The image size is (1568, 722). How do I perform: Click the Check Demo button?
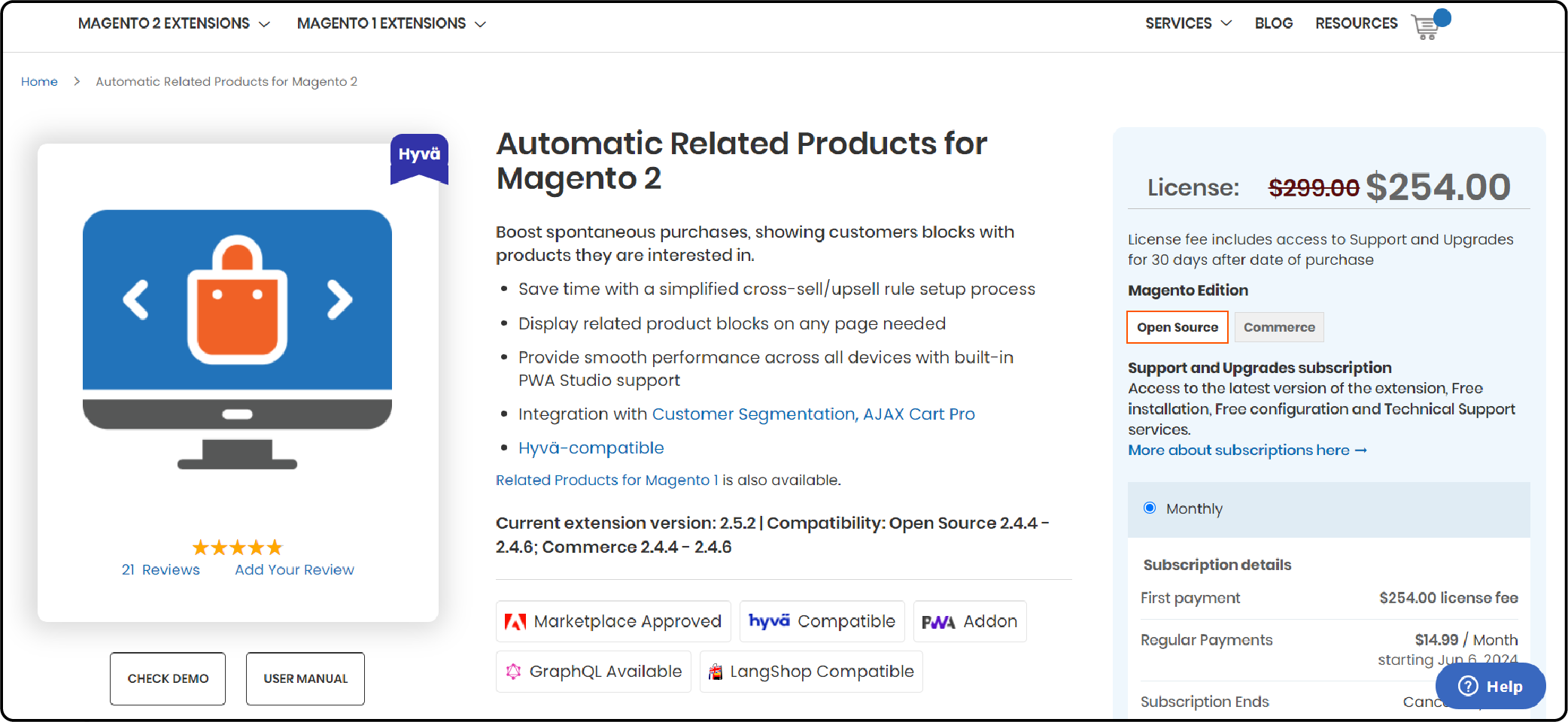click(x=168, y=678)
